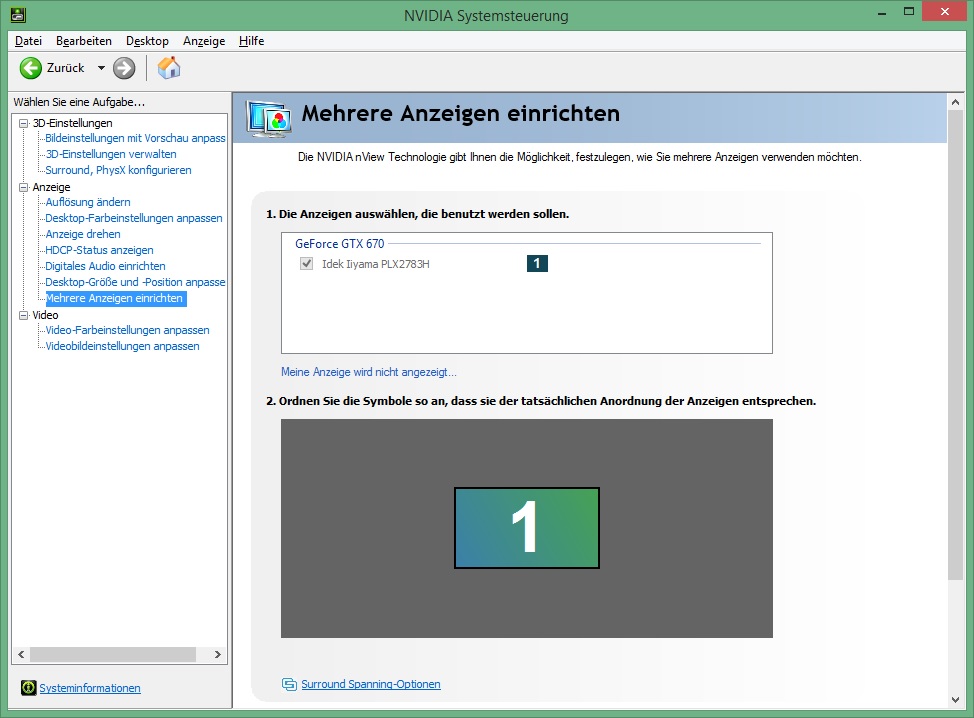Select the display 1 symbol in the arrangement area
Screen dimensions: 974x718
[x=527, y=528]
